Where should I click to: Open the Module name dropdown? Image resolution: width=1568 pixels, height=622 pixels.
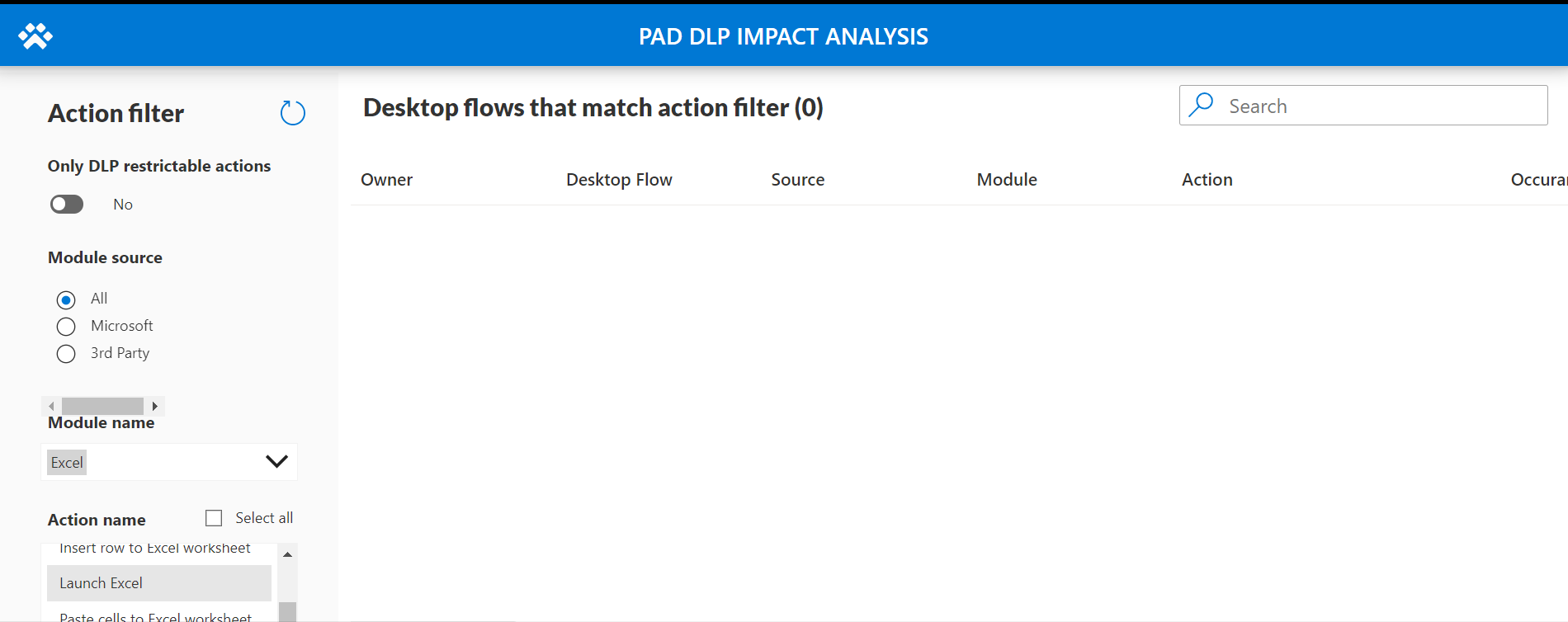[x=169, y=462]
